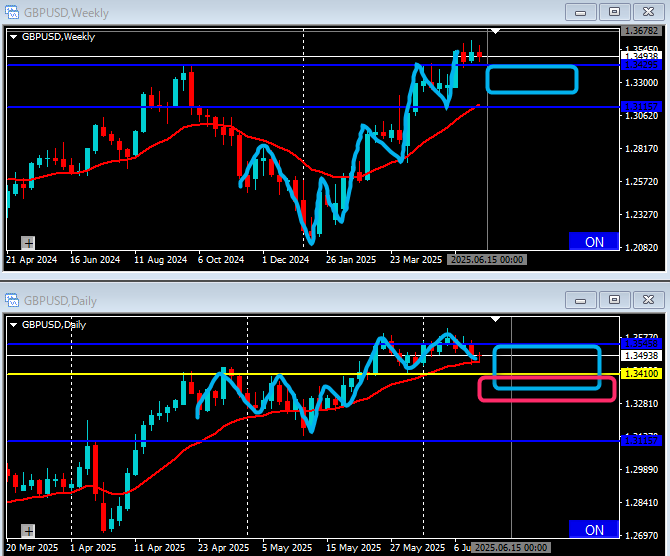Click the 1 Dec 2024 date on Weekly time axis
Viewport: 670px width, 556px height.
click(x=285, y=260)
